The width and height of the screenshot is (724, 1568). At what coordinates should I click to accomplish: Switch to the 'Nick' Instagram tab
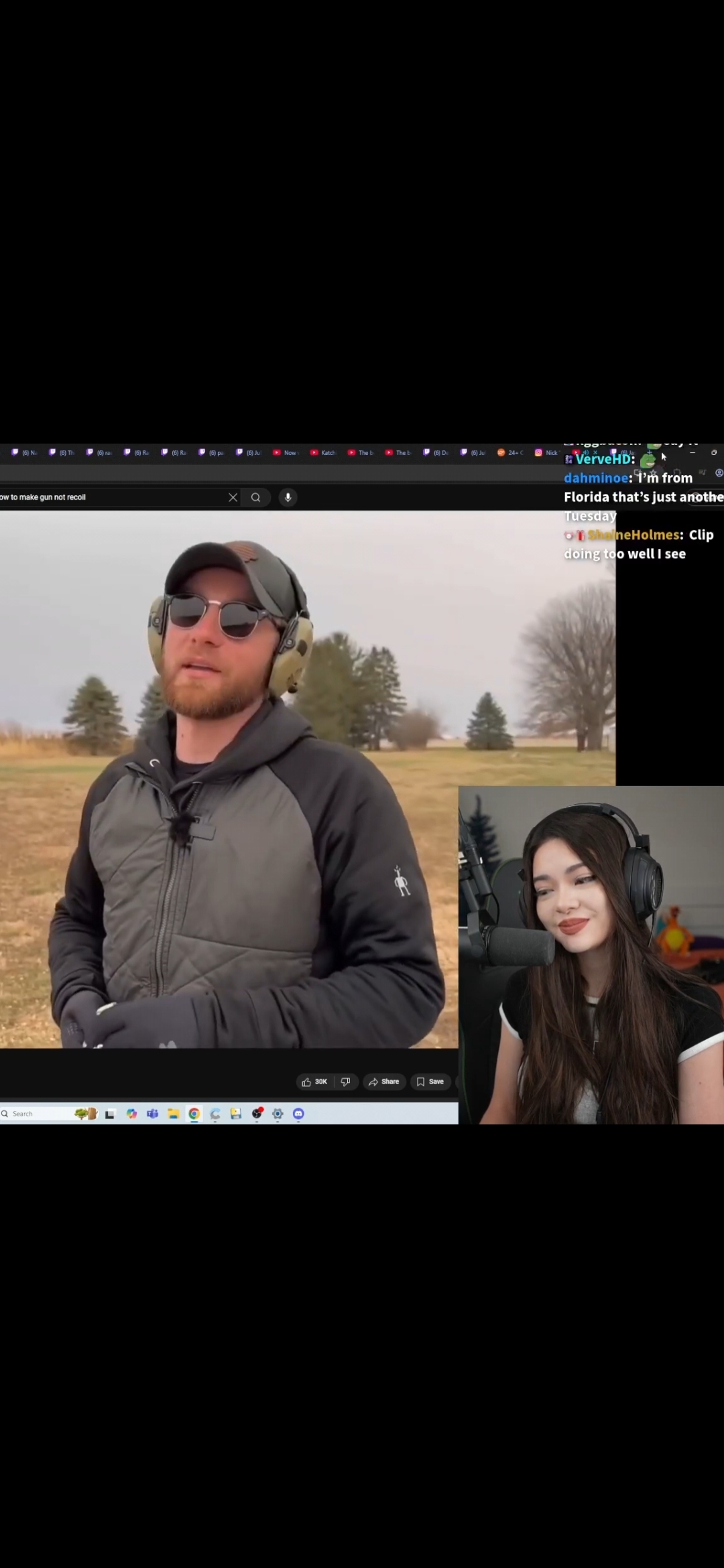(548, 453)
